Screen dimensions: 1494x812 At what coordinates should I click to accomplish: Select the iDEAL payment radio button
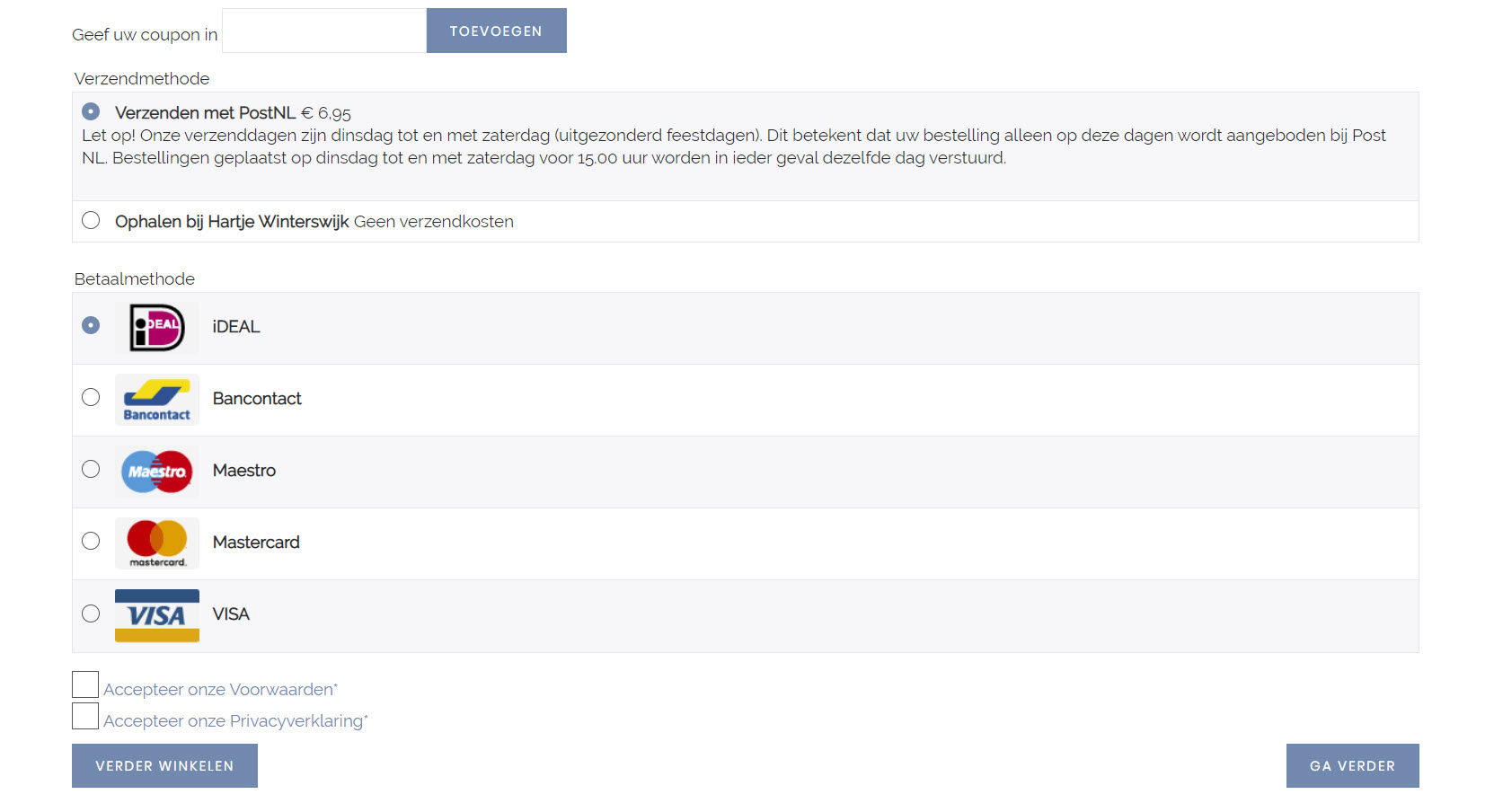tap(91, 325)
